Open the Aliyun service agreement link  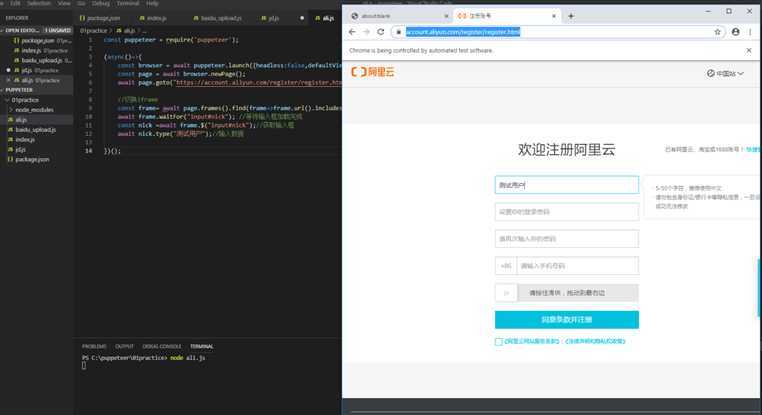coord(532,341)
